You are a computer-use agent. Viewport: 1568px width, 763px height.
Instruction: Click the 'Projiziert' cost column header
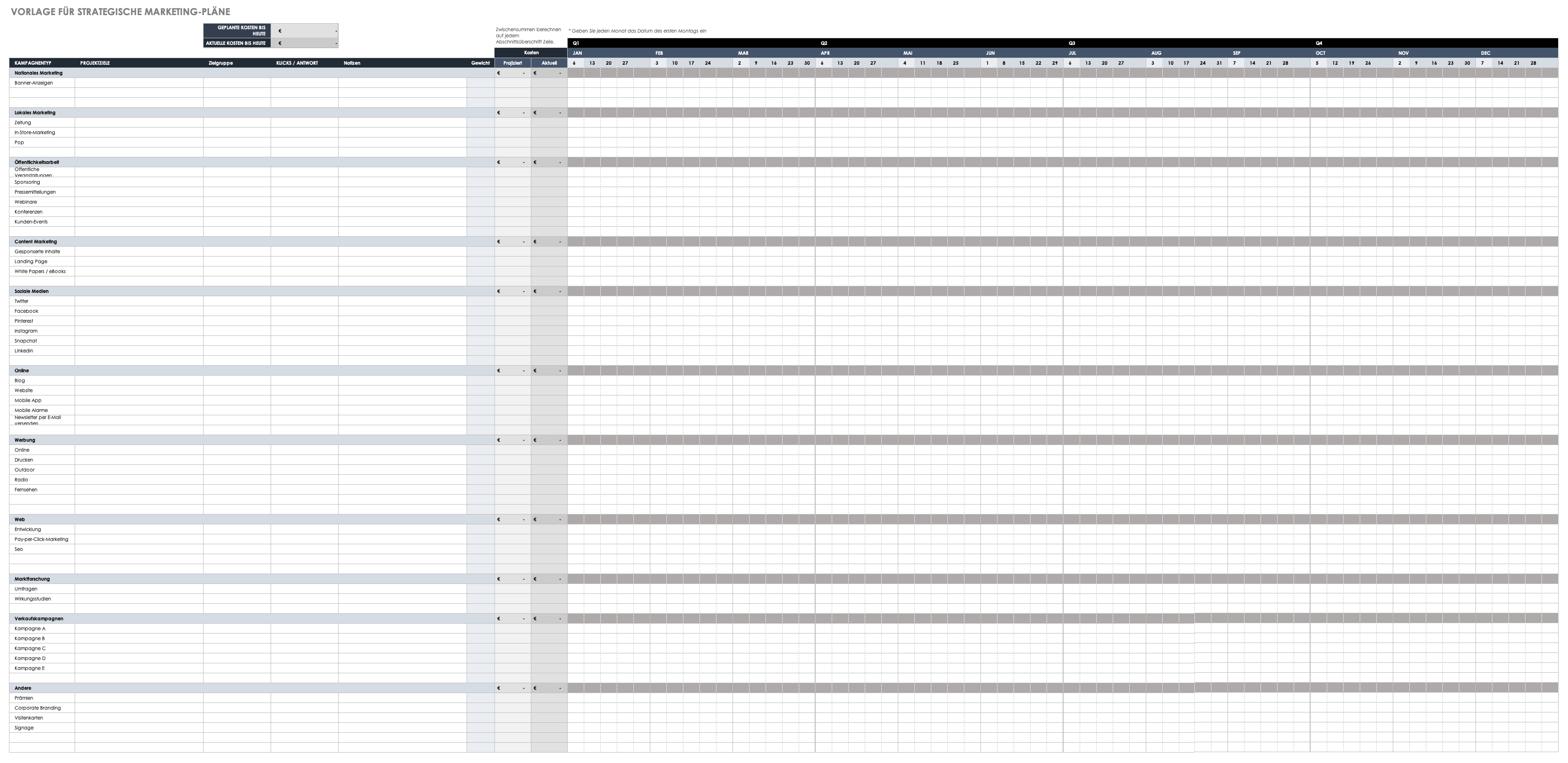click(x=512, y=63)
